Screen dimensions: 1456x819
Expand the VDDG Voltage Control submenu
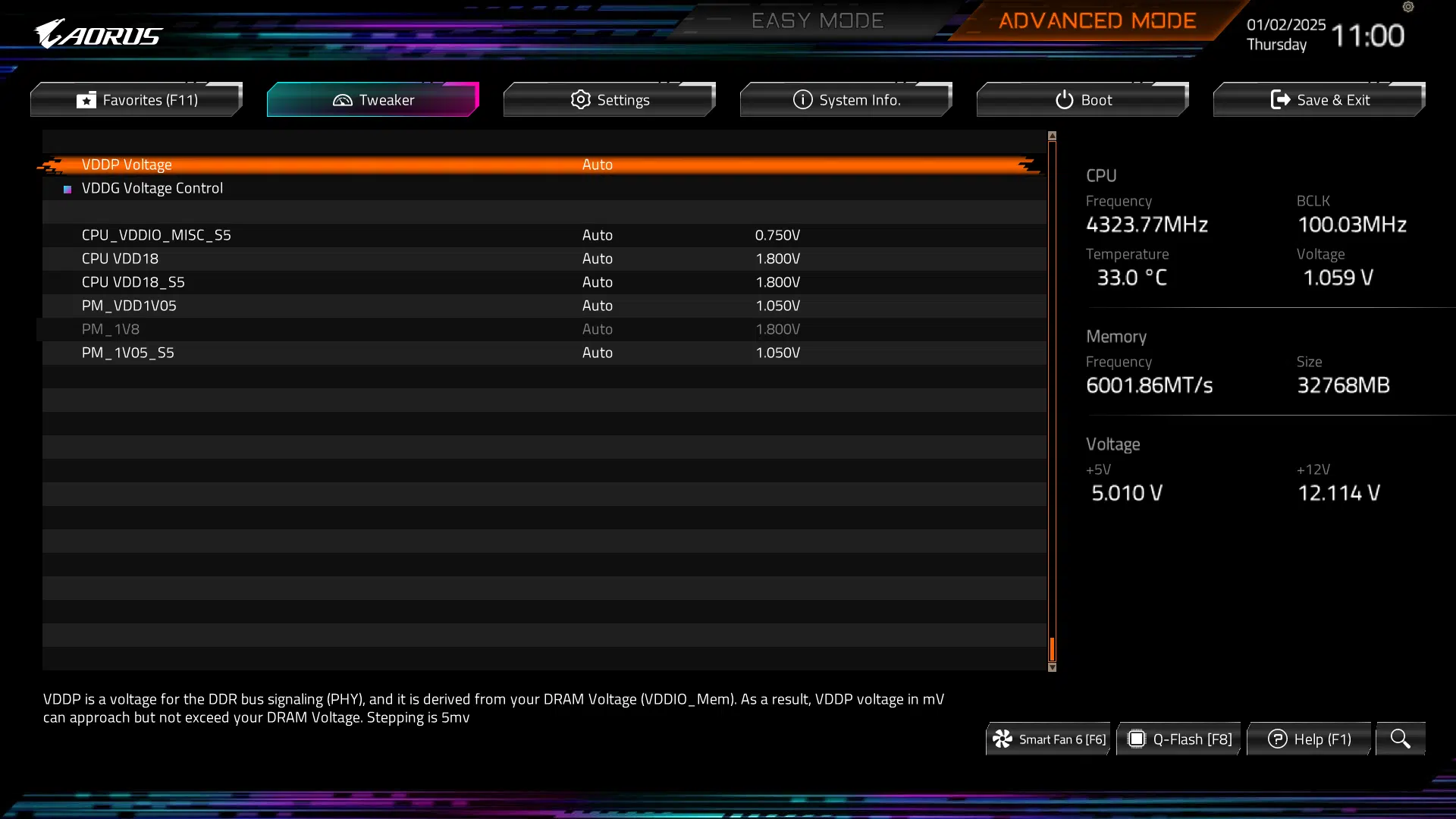pyautogui.click(x=152, y=188)
